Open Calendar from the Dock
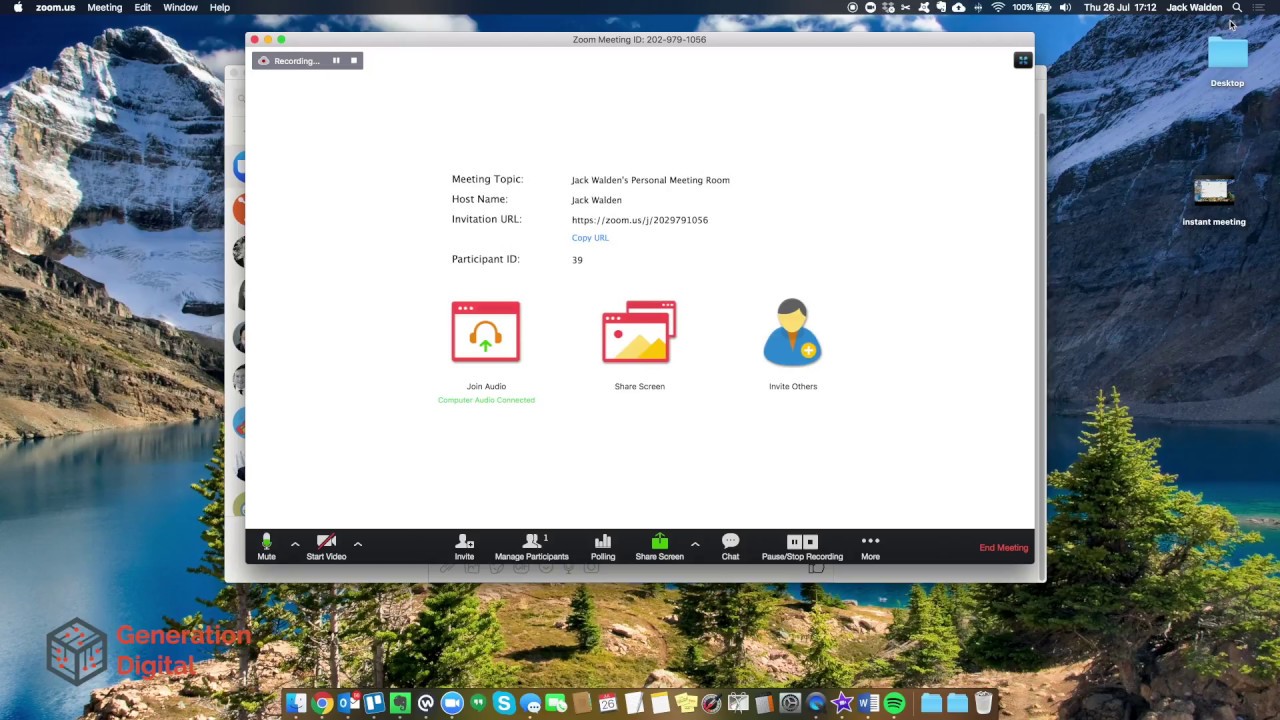The image size is (1280, 720). [x=608, y=703]
